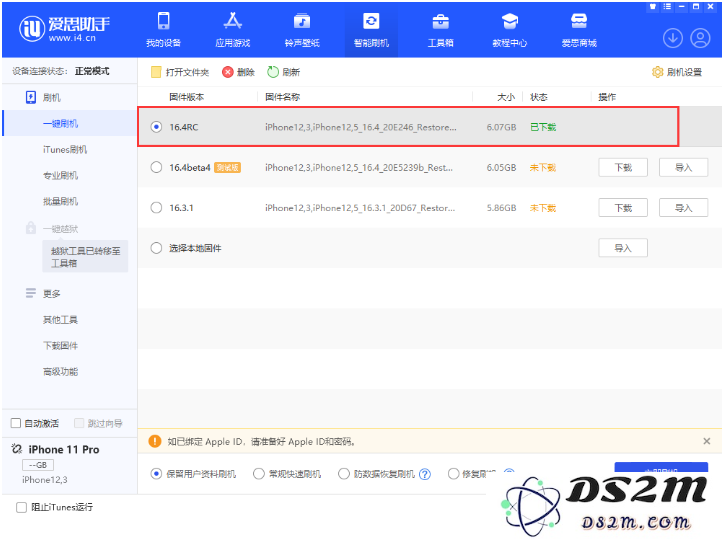The height and width of the screenshot is (540, 724).
Task: Enable 阻止iTunes运行 checkbox
Action: coord(21,507)
